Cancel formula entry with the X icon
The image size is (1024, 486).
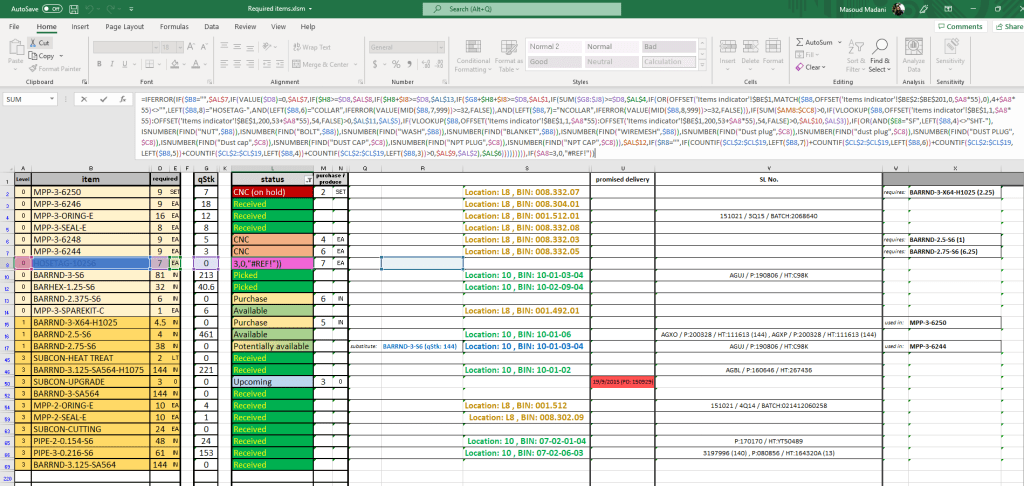[x=82, y=99]
